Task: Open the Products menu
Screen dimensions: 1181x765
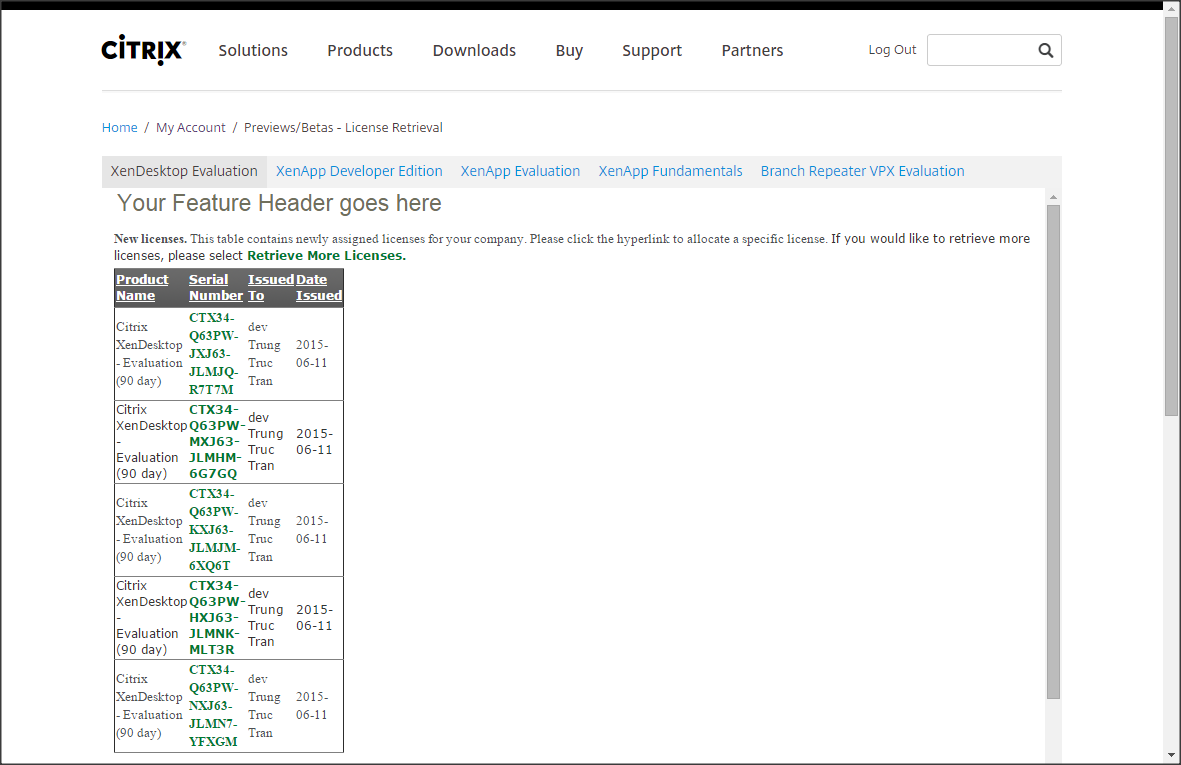Action: tap(360, 50)
